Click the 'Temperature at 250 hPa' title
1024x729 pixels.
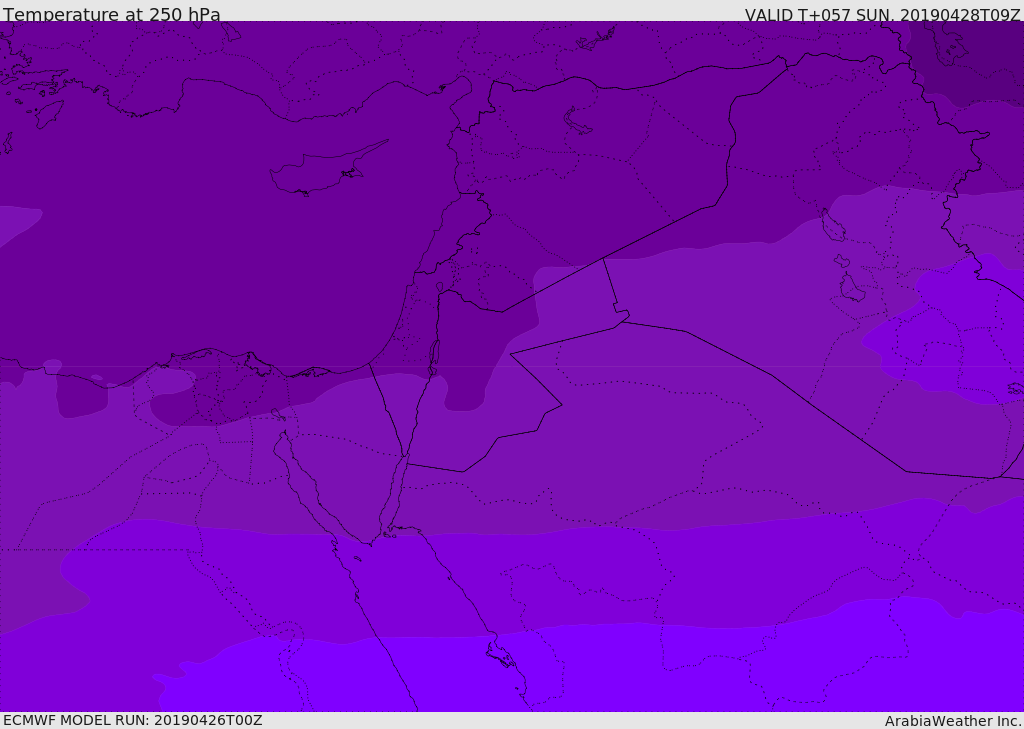[x=112, y=14]
